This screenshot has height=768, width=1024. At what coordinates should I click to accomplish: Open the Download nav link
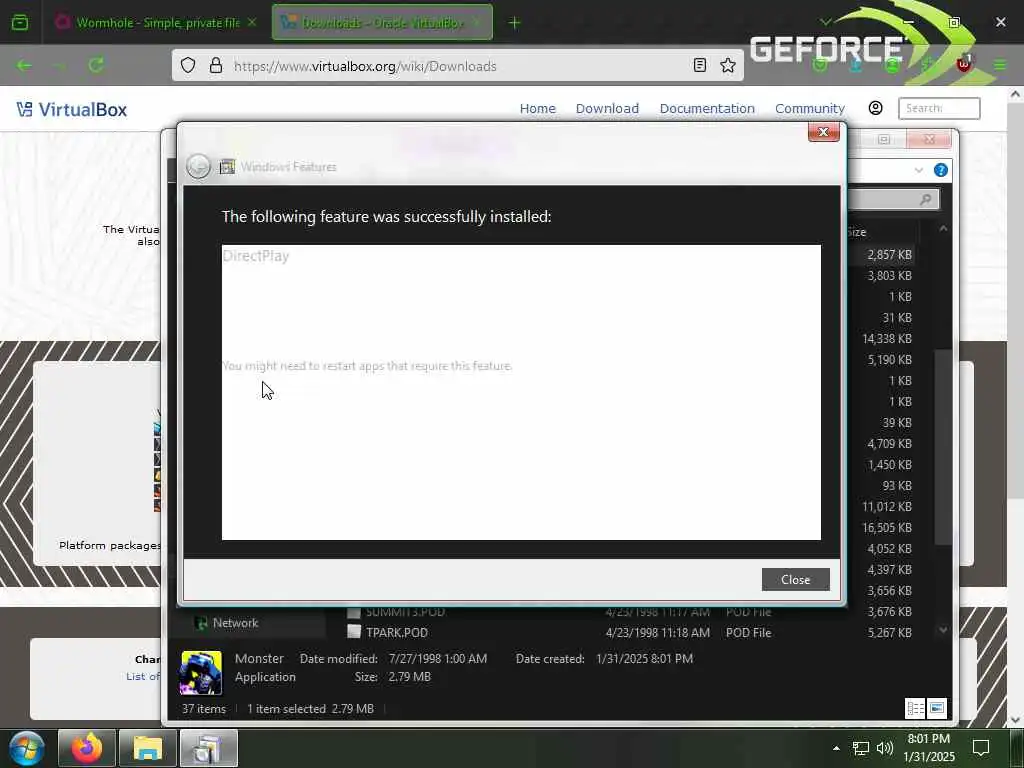click(607, 108)
